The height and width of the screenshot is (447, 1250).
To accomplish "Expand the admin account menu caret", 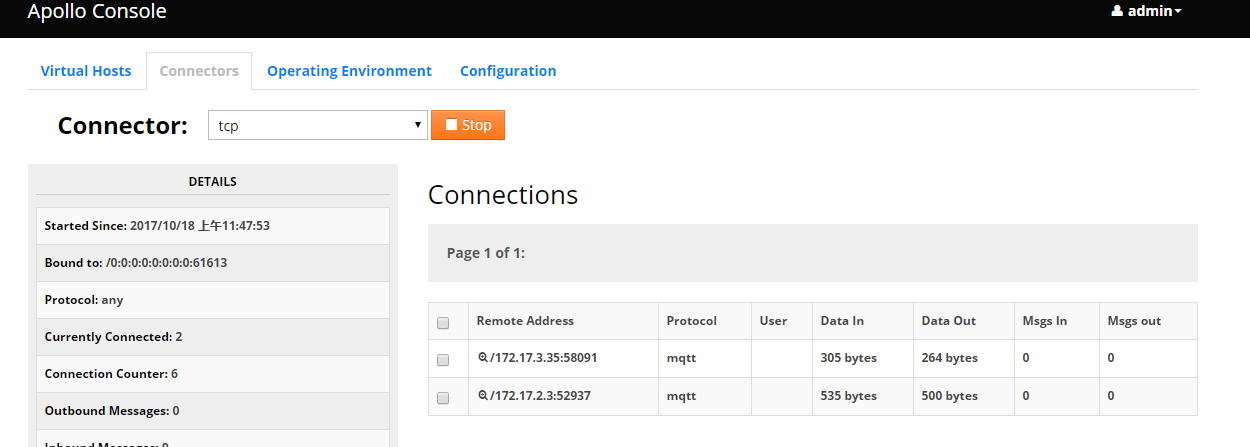I will pyautogui.click(x=1178, y=12).
